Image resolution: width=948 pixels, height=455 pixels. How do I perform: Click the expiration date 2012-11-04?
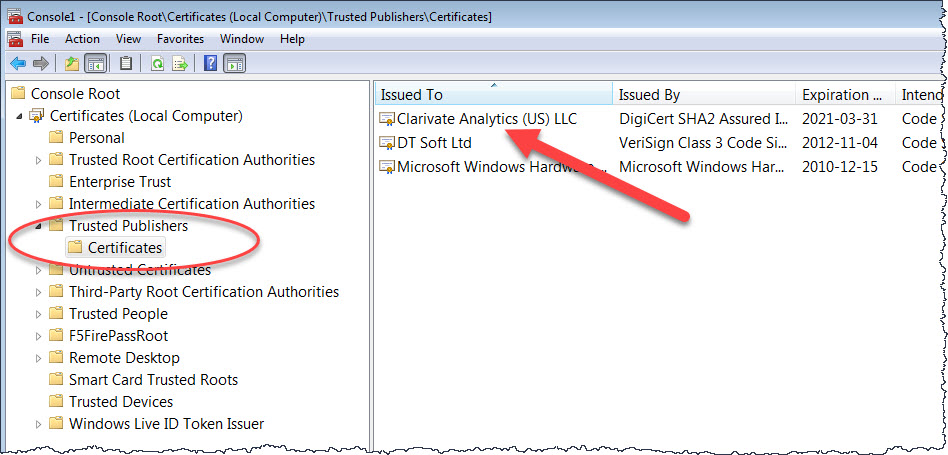coord(840,143)
